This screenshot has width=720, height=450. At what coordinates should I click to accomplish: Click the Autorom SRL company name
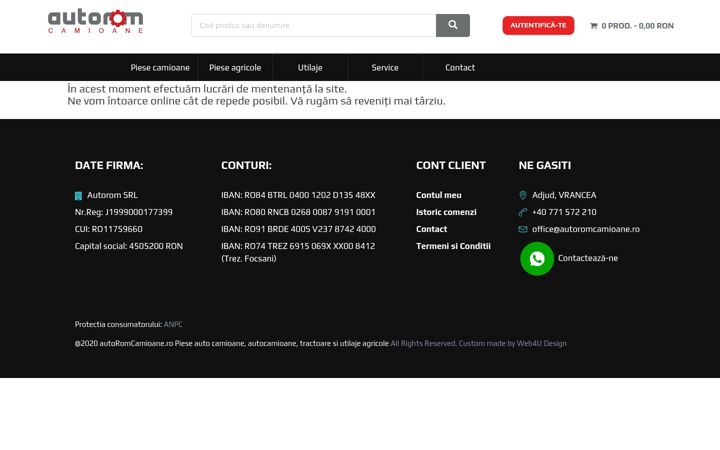(x=112, y=195)
